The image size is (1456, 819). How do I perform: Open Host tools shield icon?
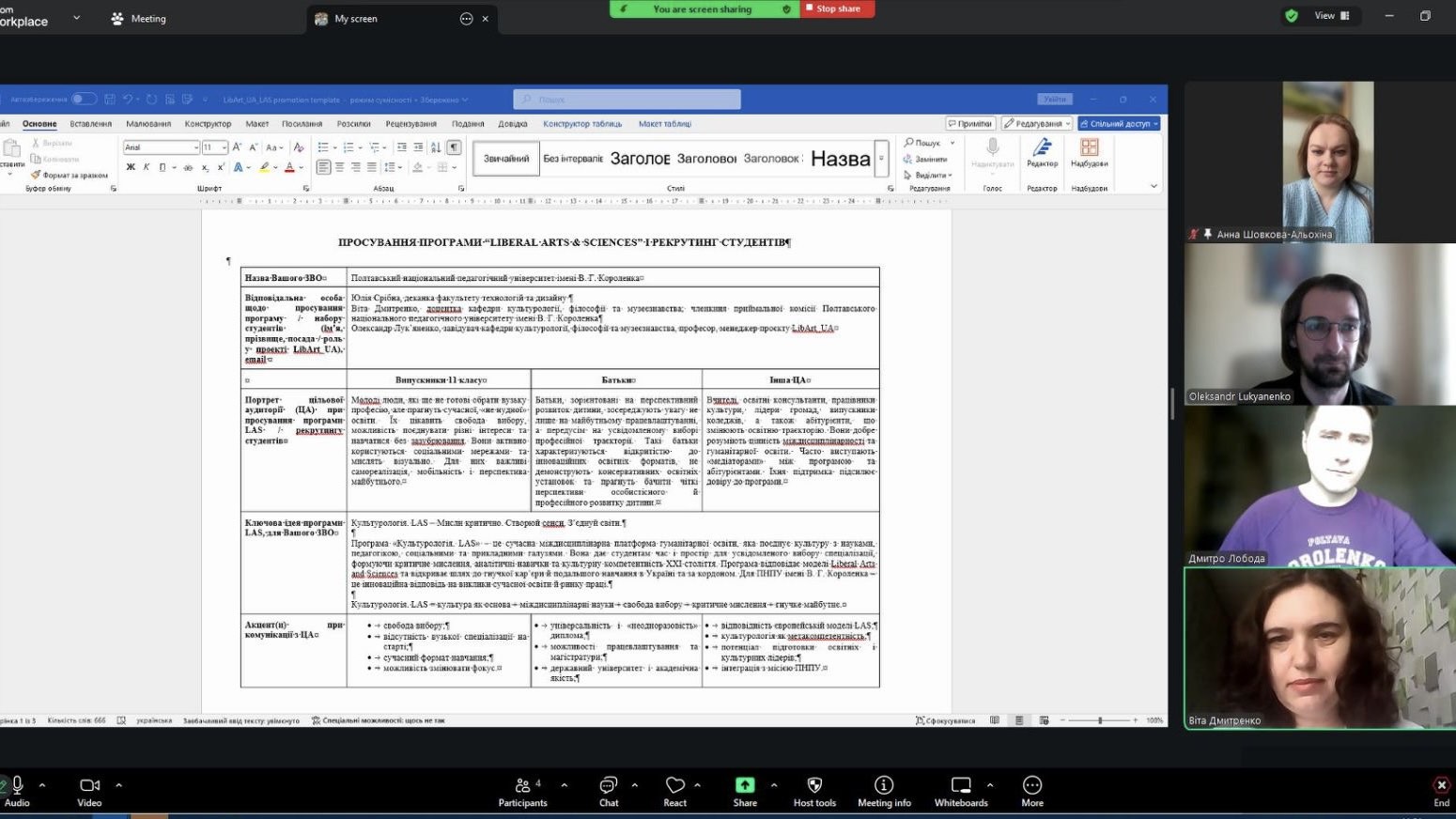point(814,791)
